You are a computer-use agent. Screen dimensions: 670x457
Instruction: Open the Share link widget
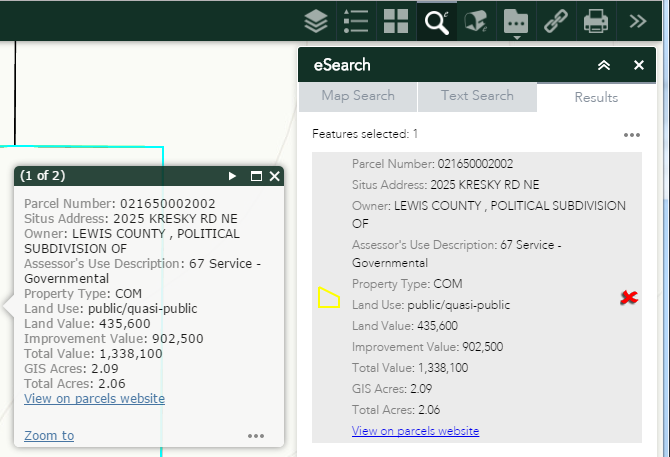556,21
